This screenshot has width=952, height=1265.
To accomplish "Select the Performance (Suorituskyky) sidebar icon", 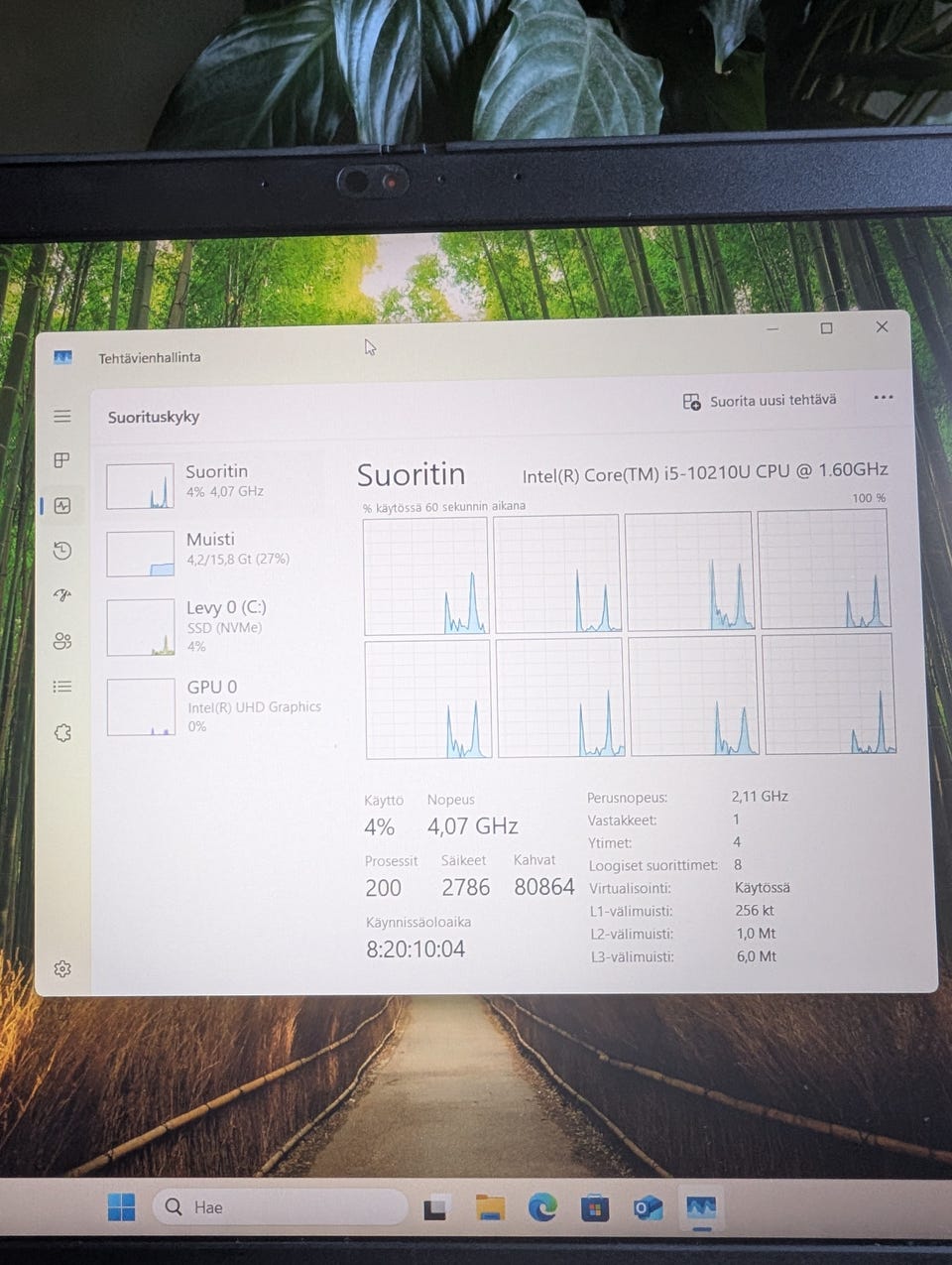I will tap(62, 505).
